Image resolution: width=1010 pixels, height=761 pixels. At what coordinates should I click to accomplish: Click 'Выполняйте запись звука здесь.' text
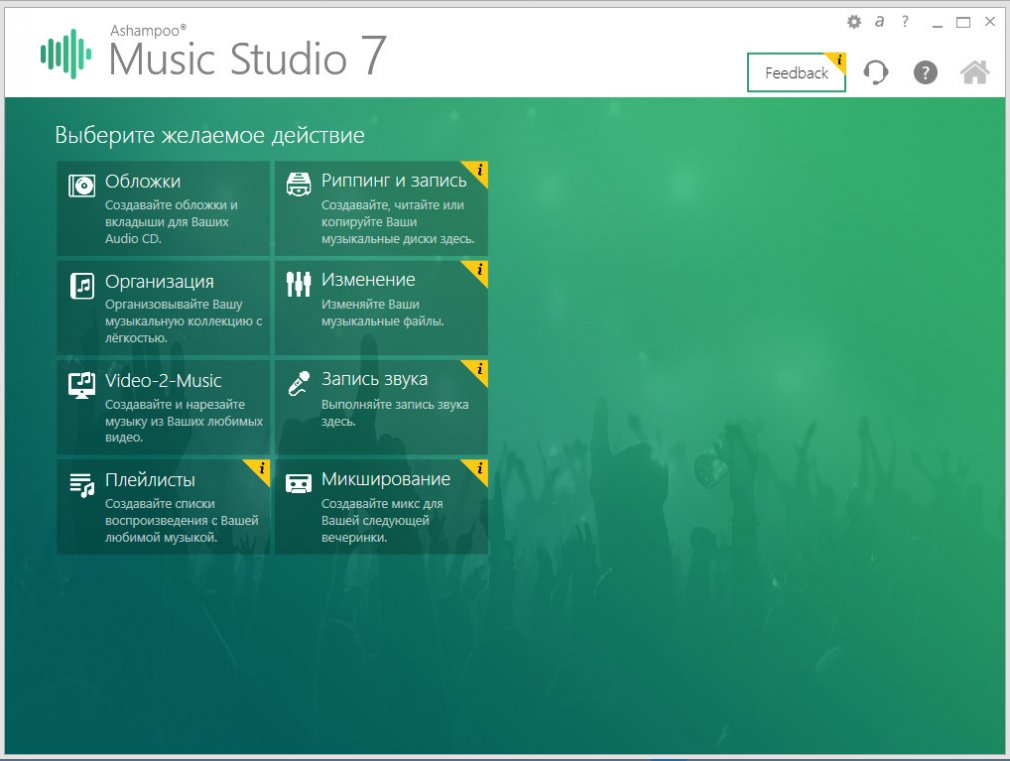tap(395, 413)
